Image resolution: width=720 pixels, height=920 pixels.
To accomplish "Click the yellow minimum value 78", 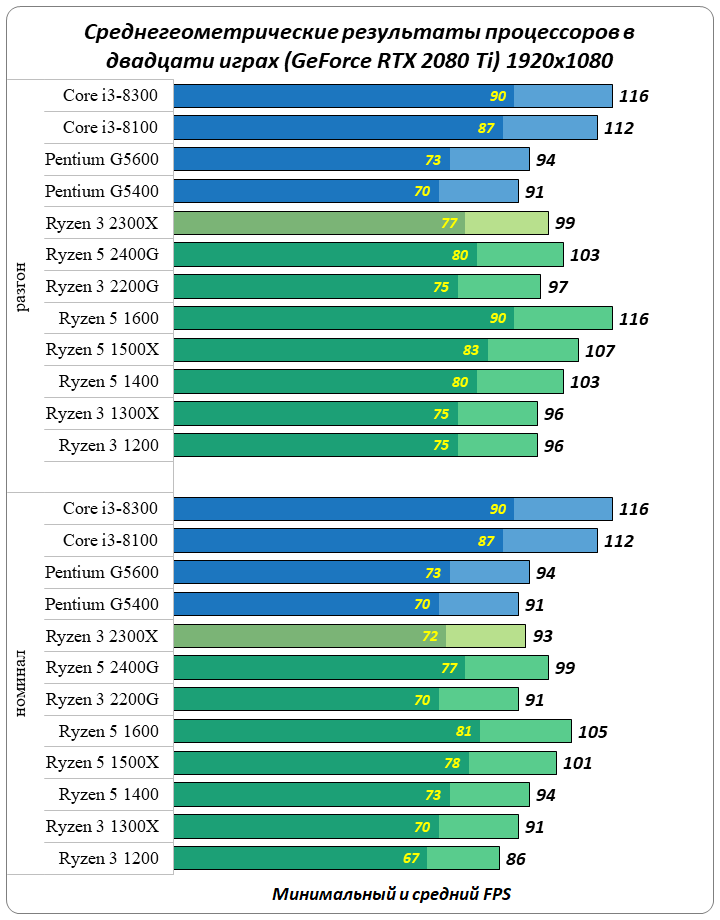I will pos(453,764).
